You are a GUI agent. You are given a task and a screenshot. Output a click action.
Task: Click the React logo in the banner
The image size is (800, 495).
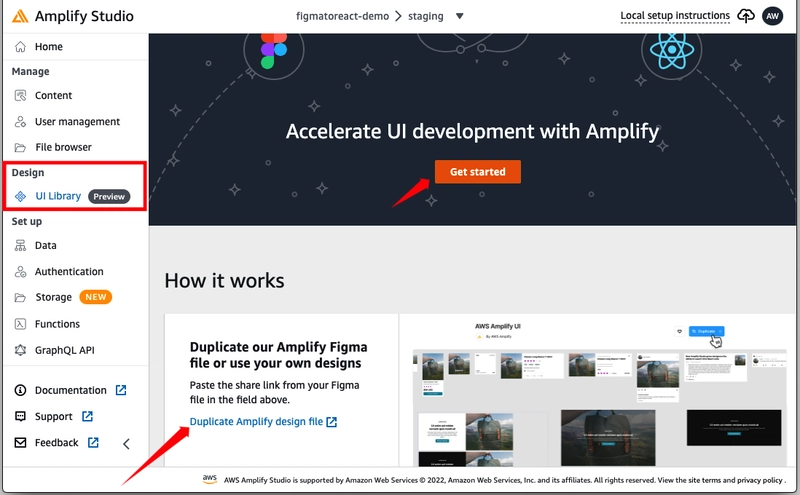[671, 51]
